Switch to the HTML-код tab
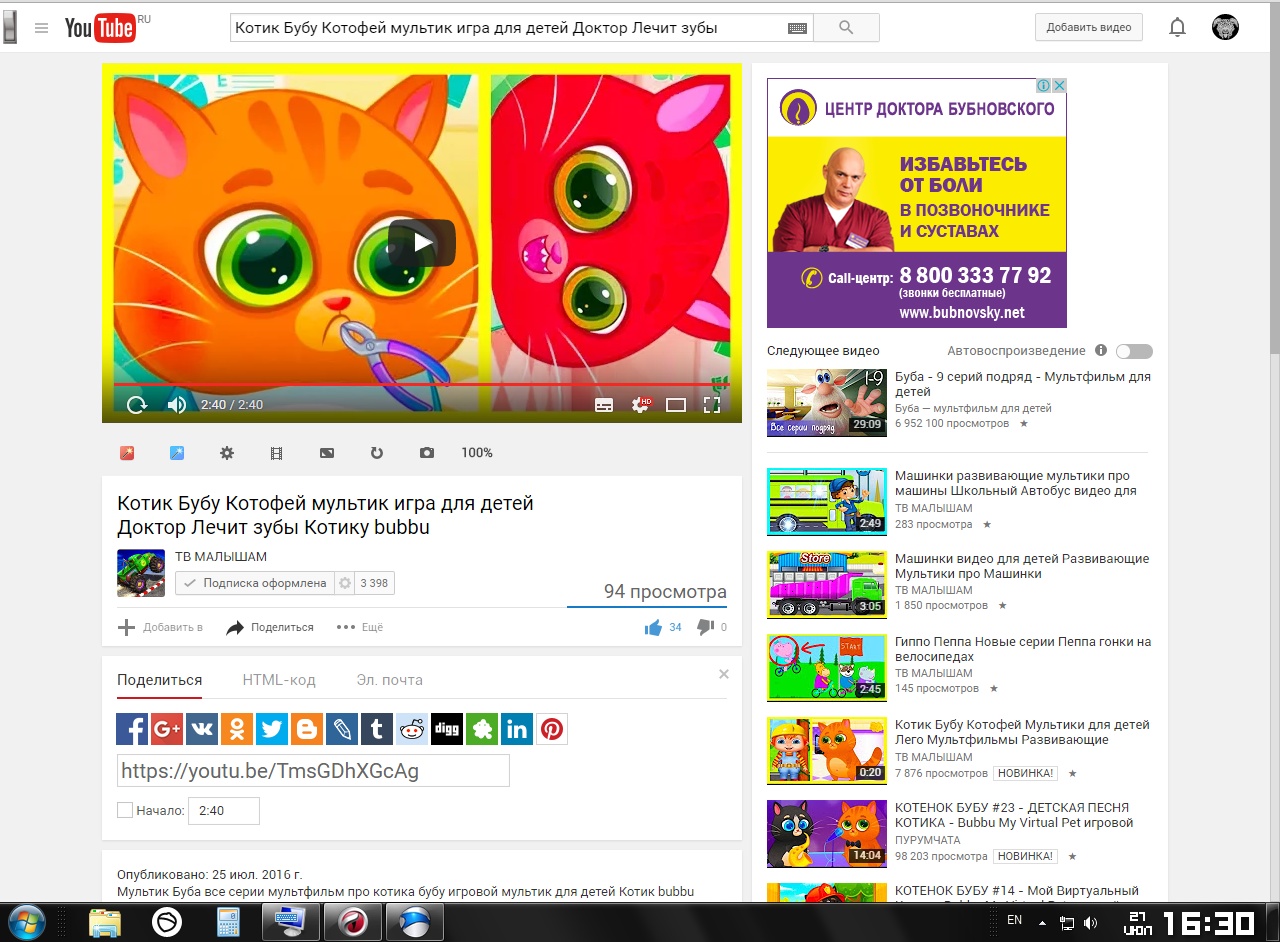This screenshot has height=942, width=1280. [x=279, y=680]
